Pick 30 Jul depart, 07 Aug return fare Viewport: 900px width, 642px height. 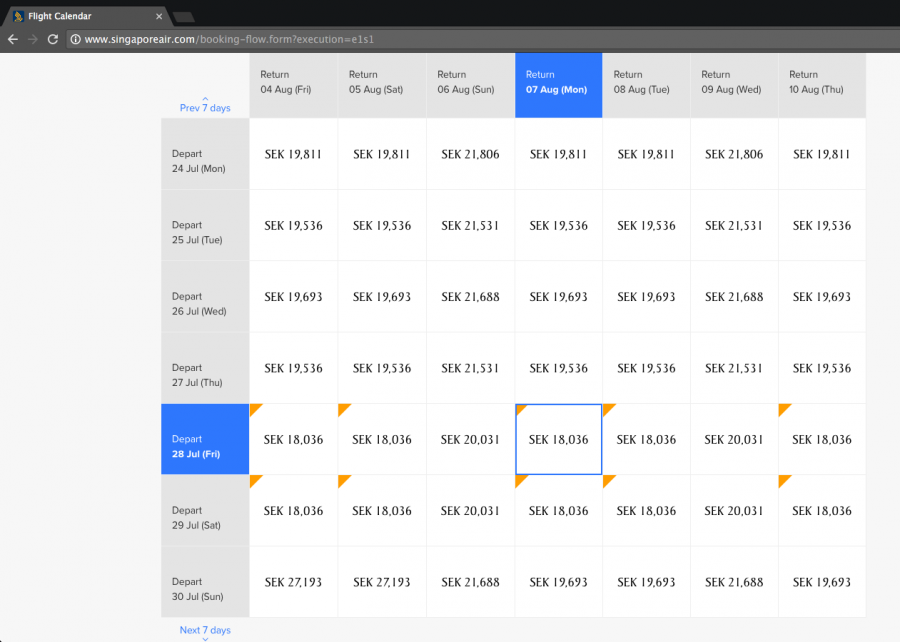pos(558,582)
